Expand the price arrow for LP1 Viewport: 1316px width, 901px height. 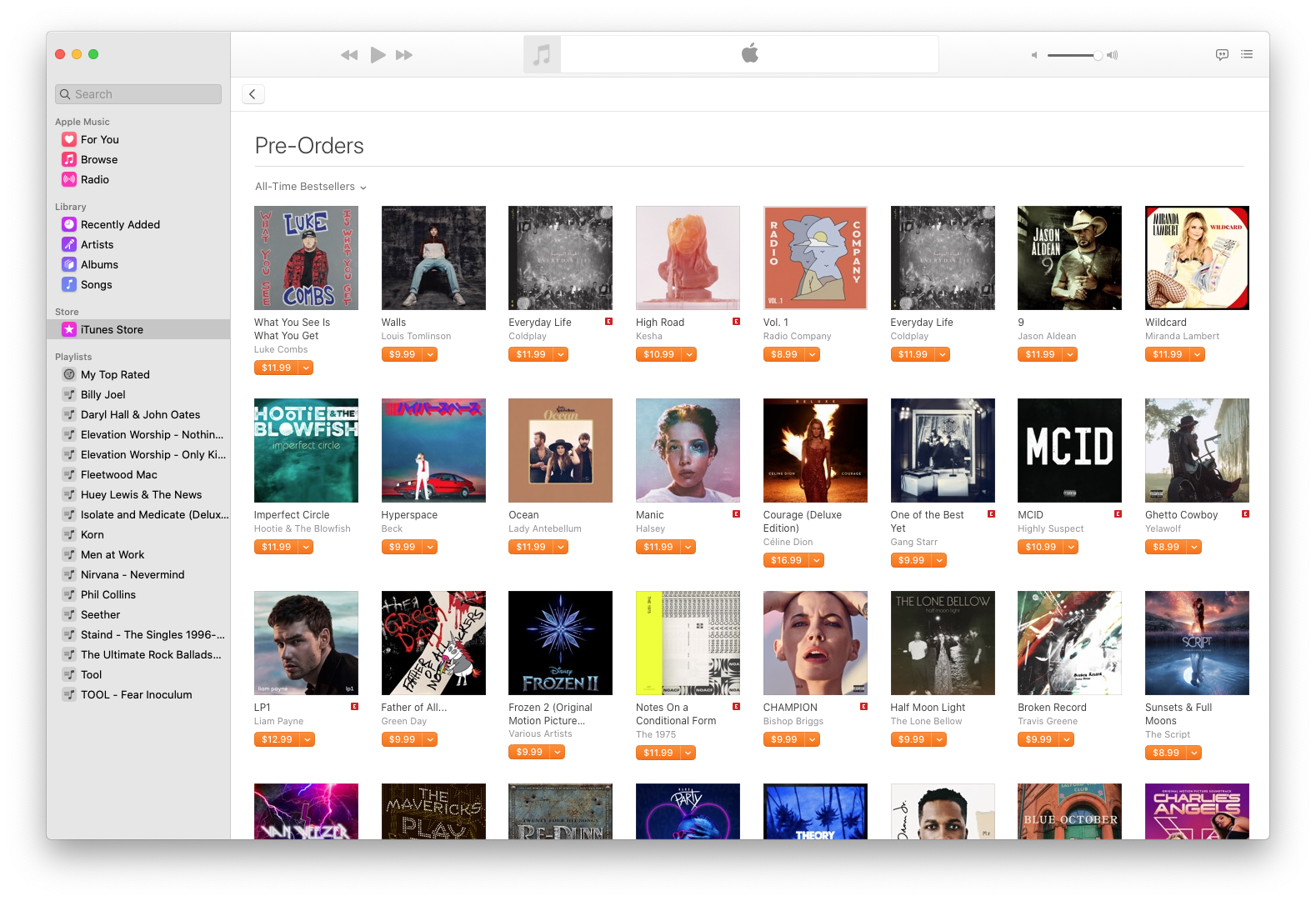click(x=308, y=740)
